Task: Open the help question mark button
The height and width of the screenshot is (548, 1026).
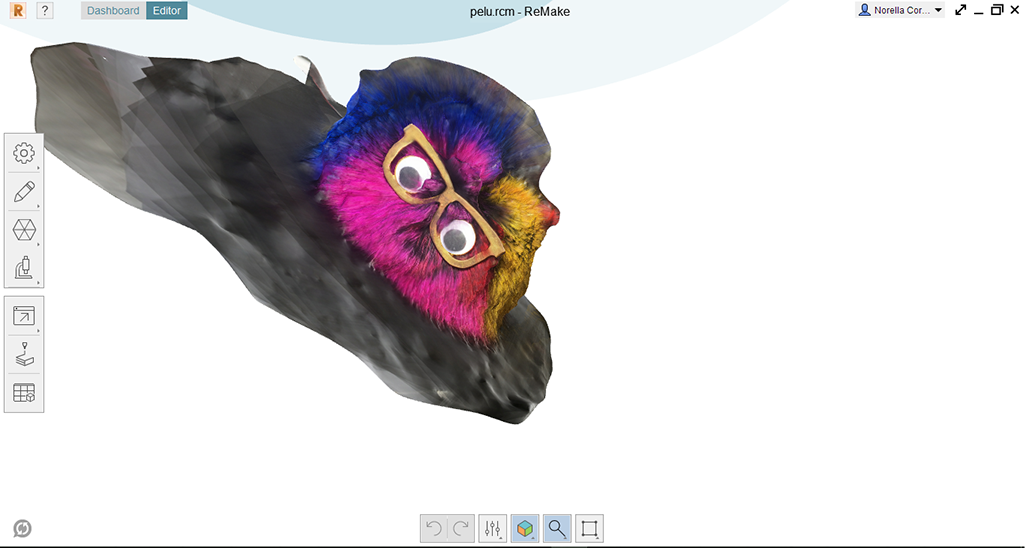Action: coord(44,10)
